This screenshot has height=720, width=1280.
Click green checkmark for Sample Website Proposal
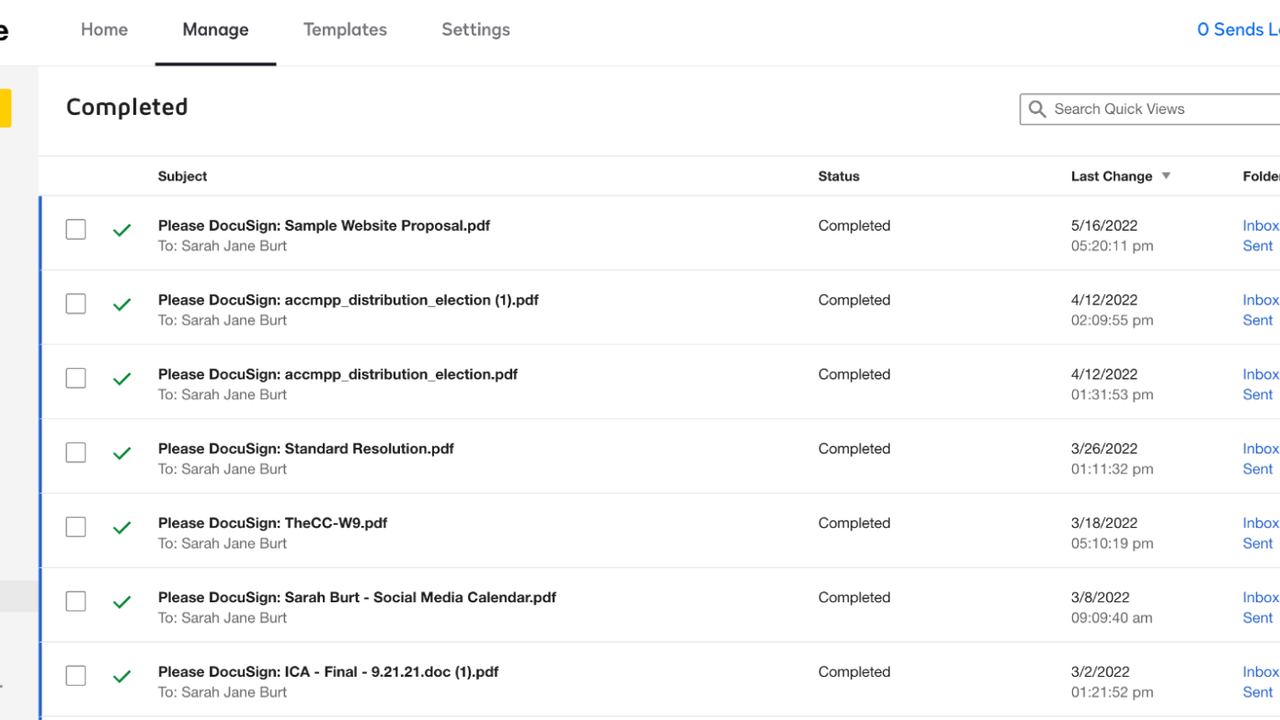[122, 230]
